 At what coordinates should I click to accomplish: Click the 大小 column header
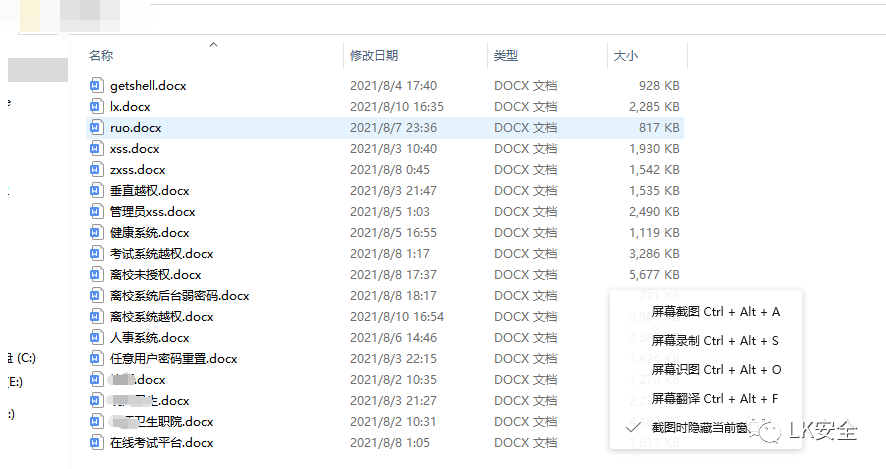pos(625,56)
